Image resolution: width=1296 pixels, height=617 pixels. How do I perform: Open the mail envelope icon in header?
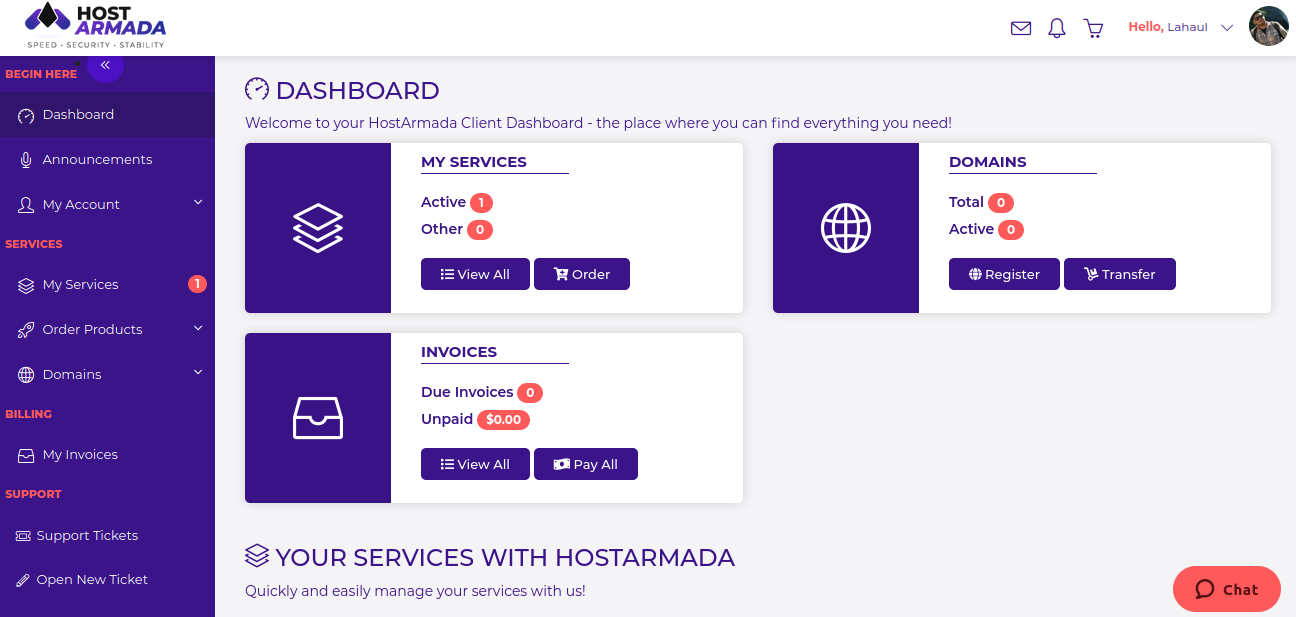(x=1021, y=29)
